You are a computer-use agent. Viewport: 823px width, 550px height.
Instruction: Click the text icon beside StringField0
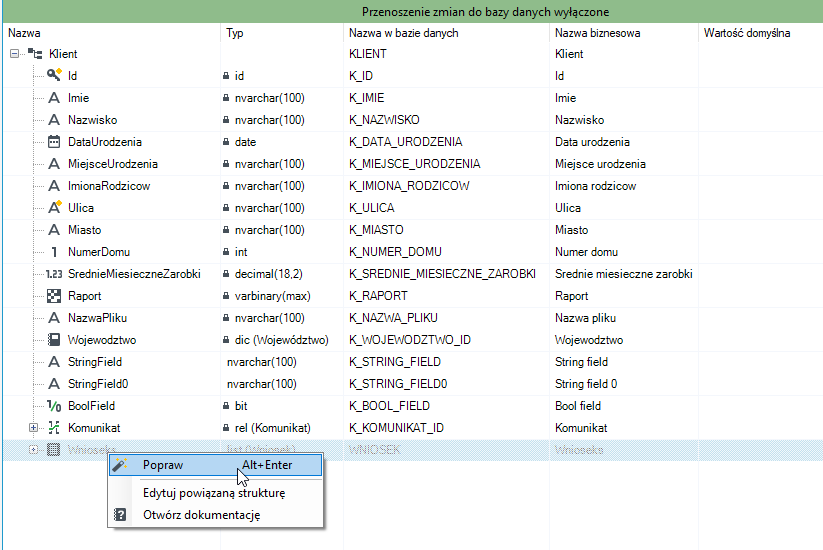(54, 384)
